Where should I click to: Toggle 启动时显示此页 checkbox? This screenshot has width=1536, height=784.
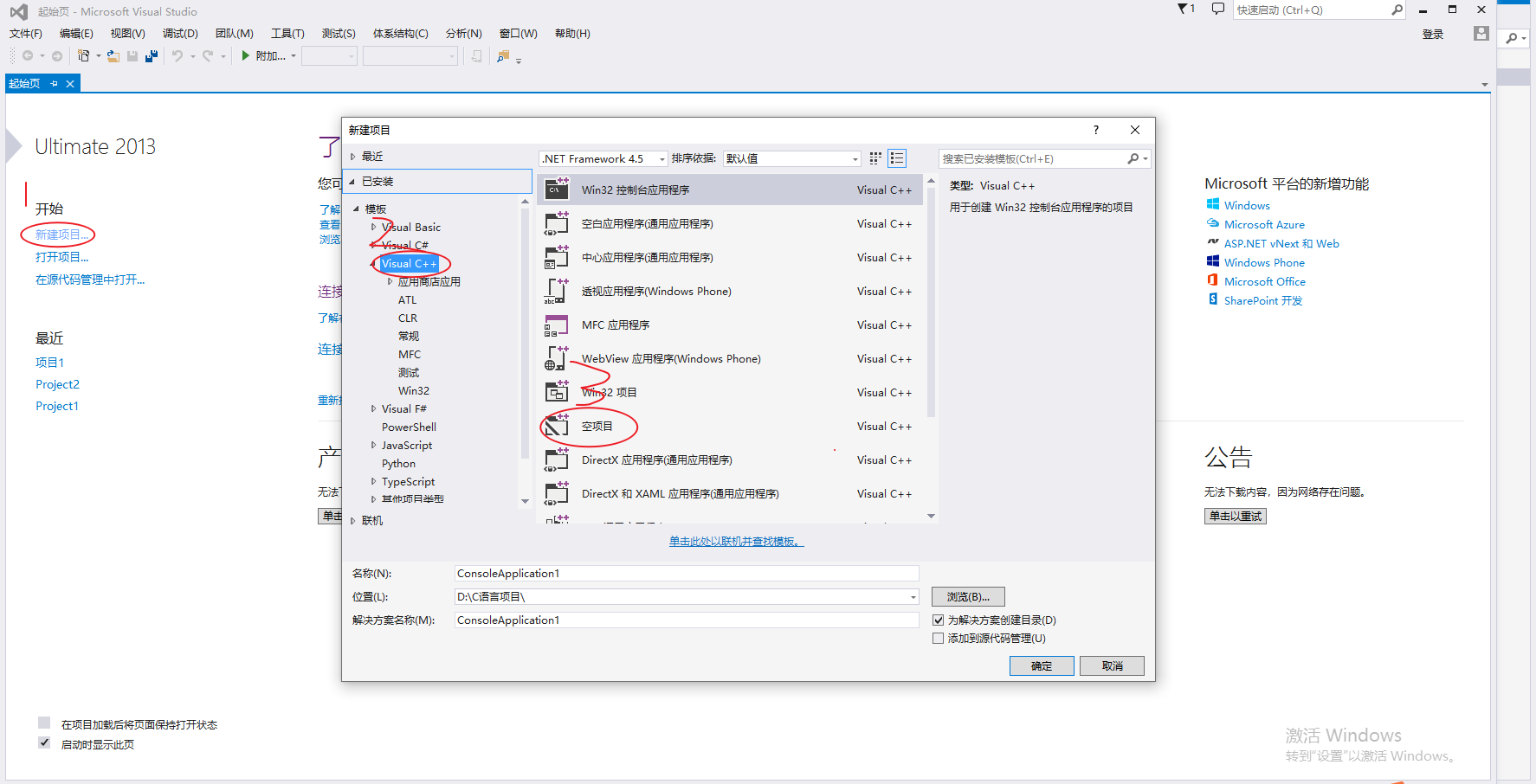click(44, 742)
